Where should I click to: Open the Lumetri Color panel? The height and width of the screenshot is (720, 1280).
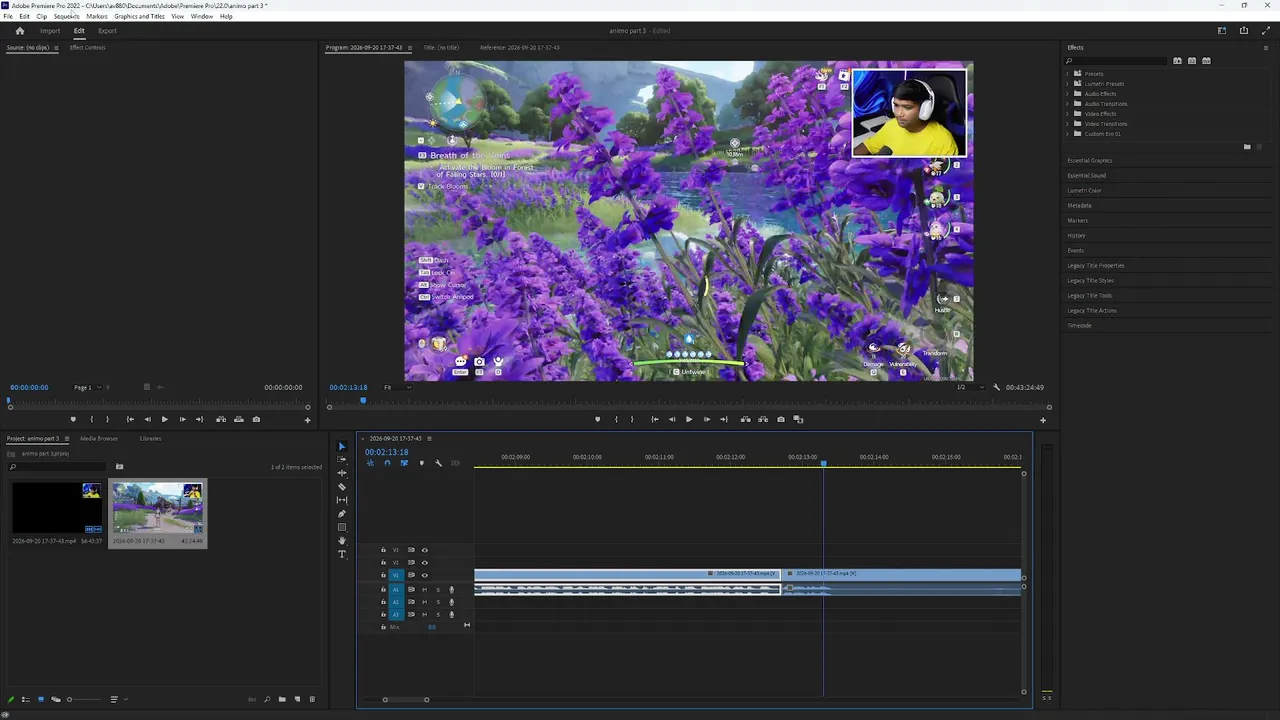[1085, 190]
